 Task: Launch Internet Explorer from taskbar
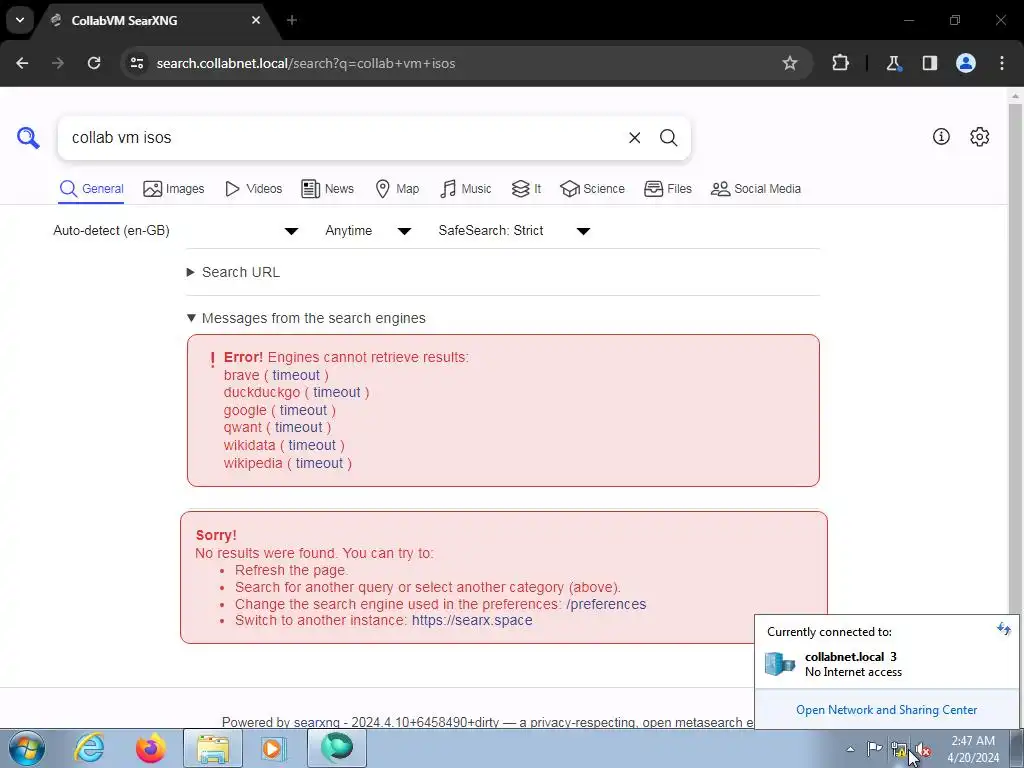click(89, 748)
